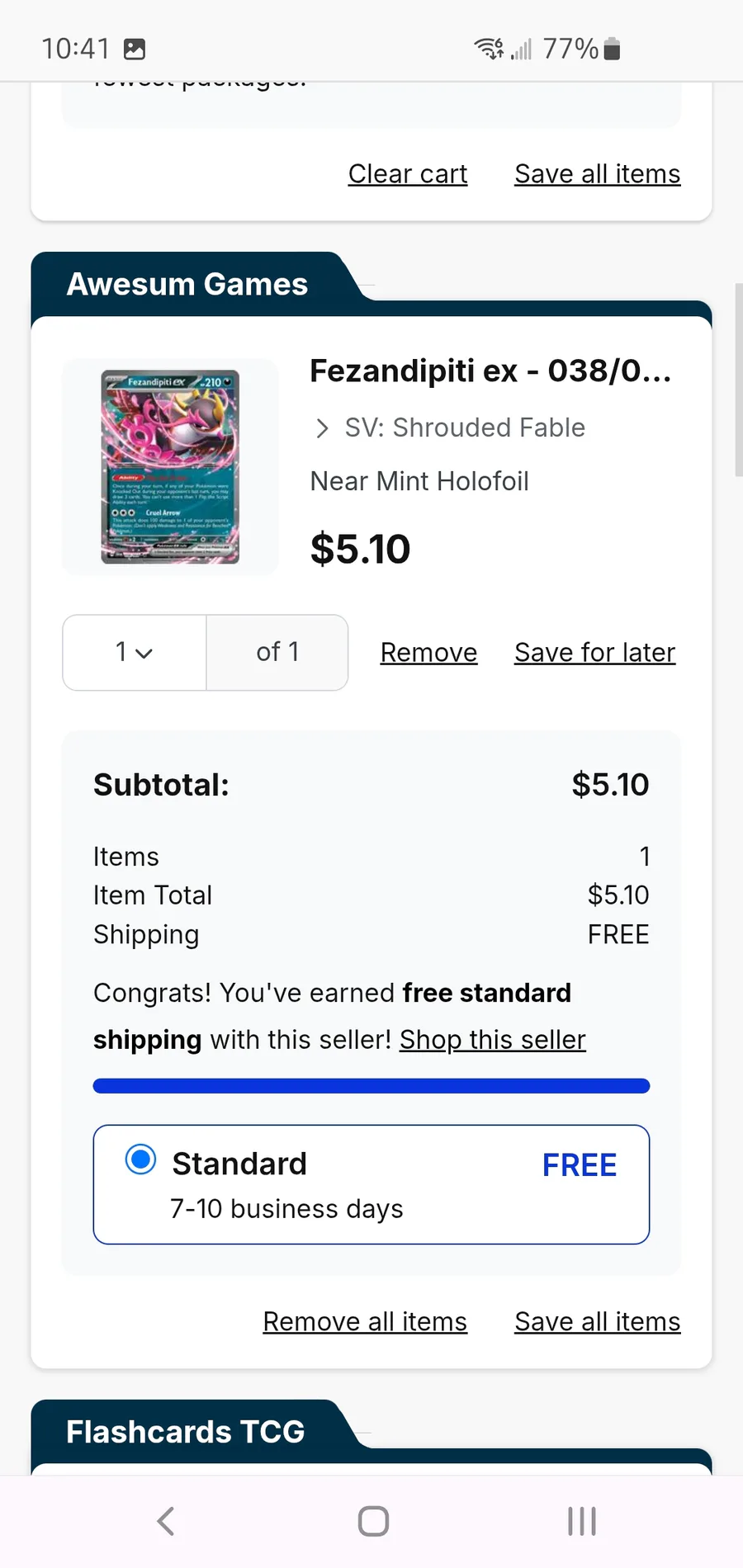Tap the Android back navigation icon
Image resolution: width=743 pixels, height=1568 pixels.
pyautogui.click(x=166, y=1521)
